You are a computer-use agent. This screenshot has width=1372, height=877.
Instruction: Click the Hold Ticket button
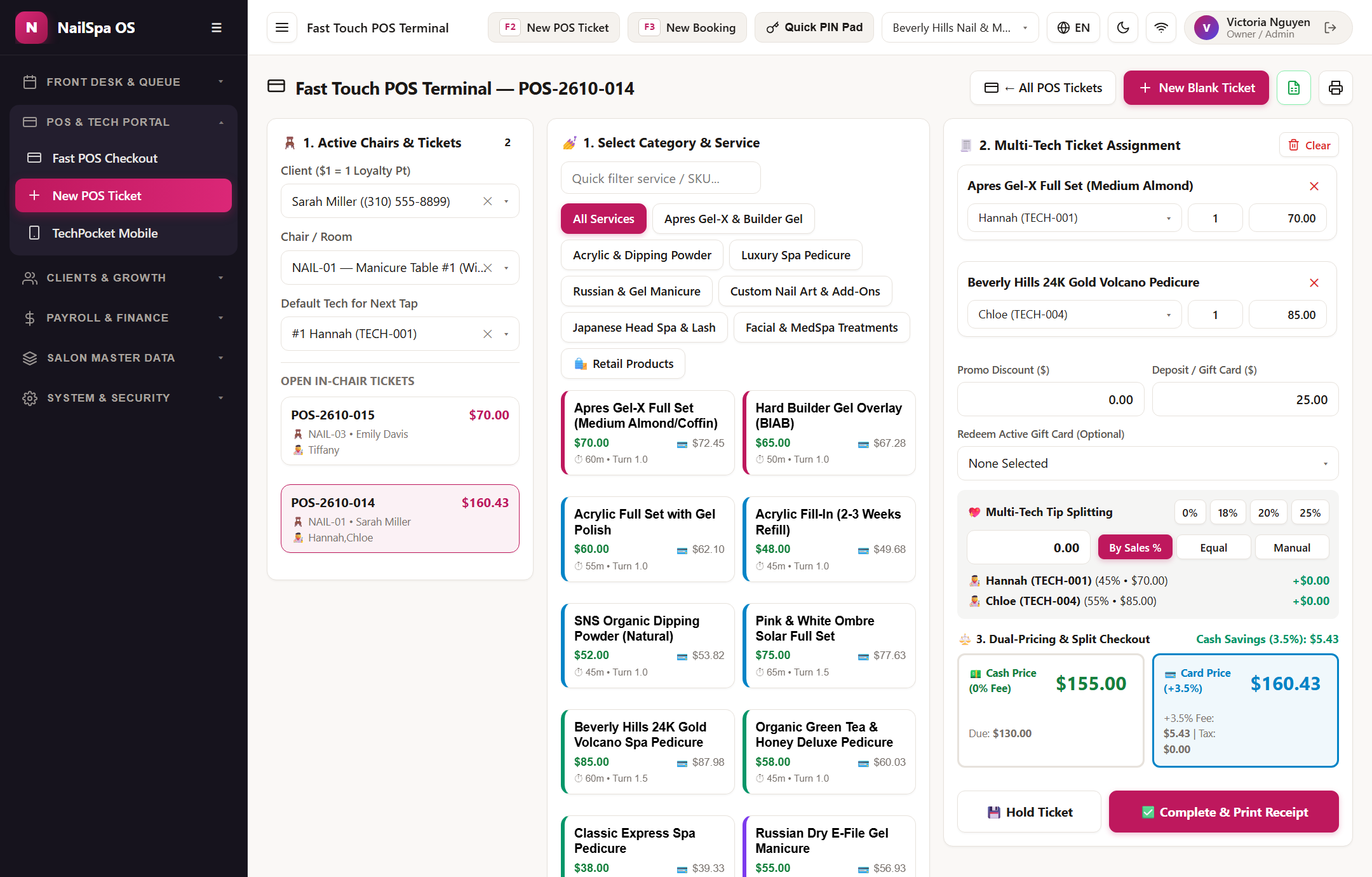[x=1029, y=812]
